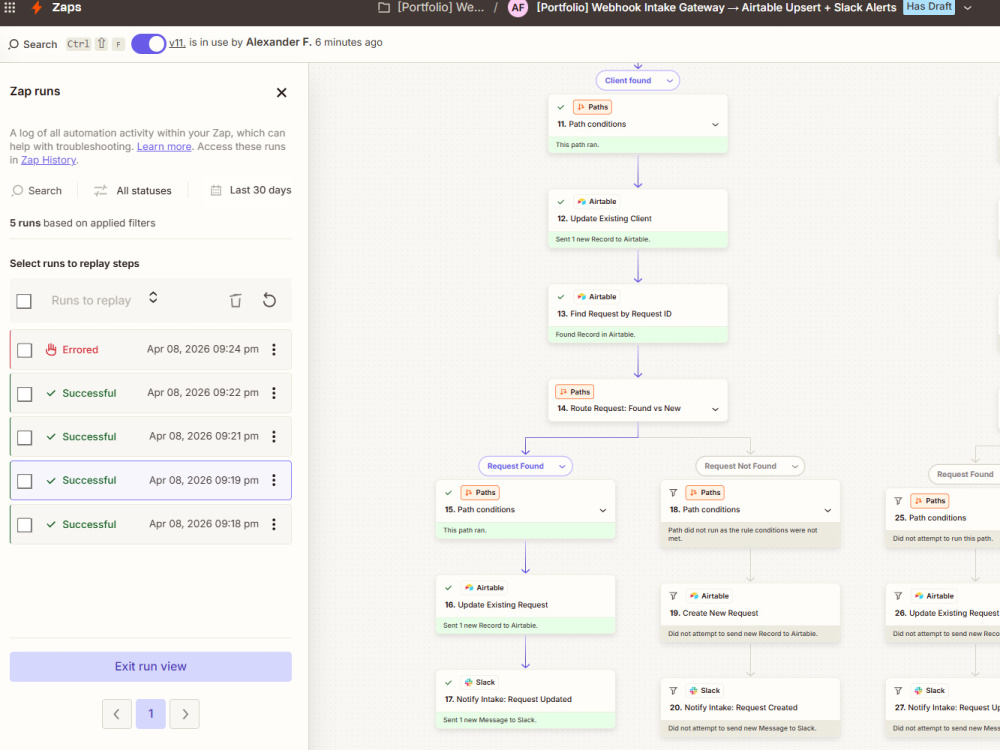Screen dimensions: 1000x750
Task: Open the apps grid menu icon
Action: click(10, 8)
